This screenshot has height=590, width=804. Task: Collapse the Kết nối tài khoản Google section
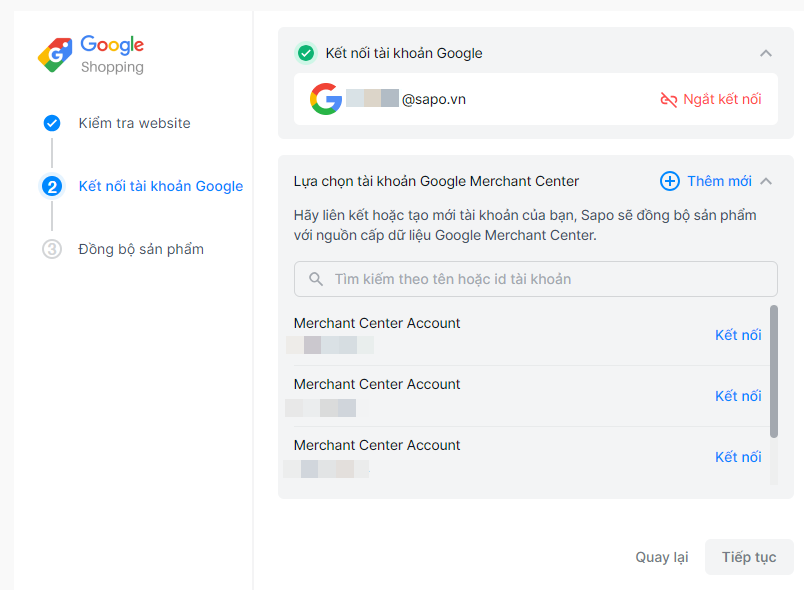point(766,53)
